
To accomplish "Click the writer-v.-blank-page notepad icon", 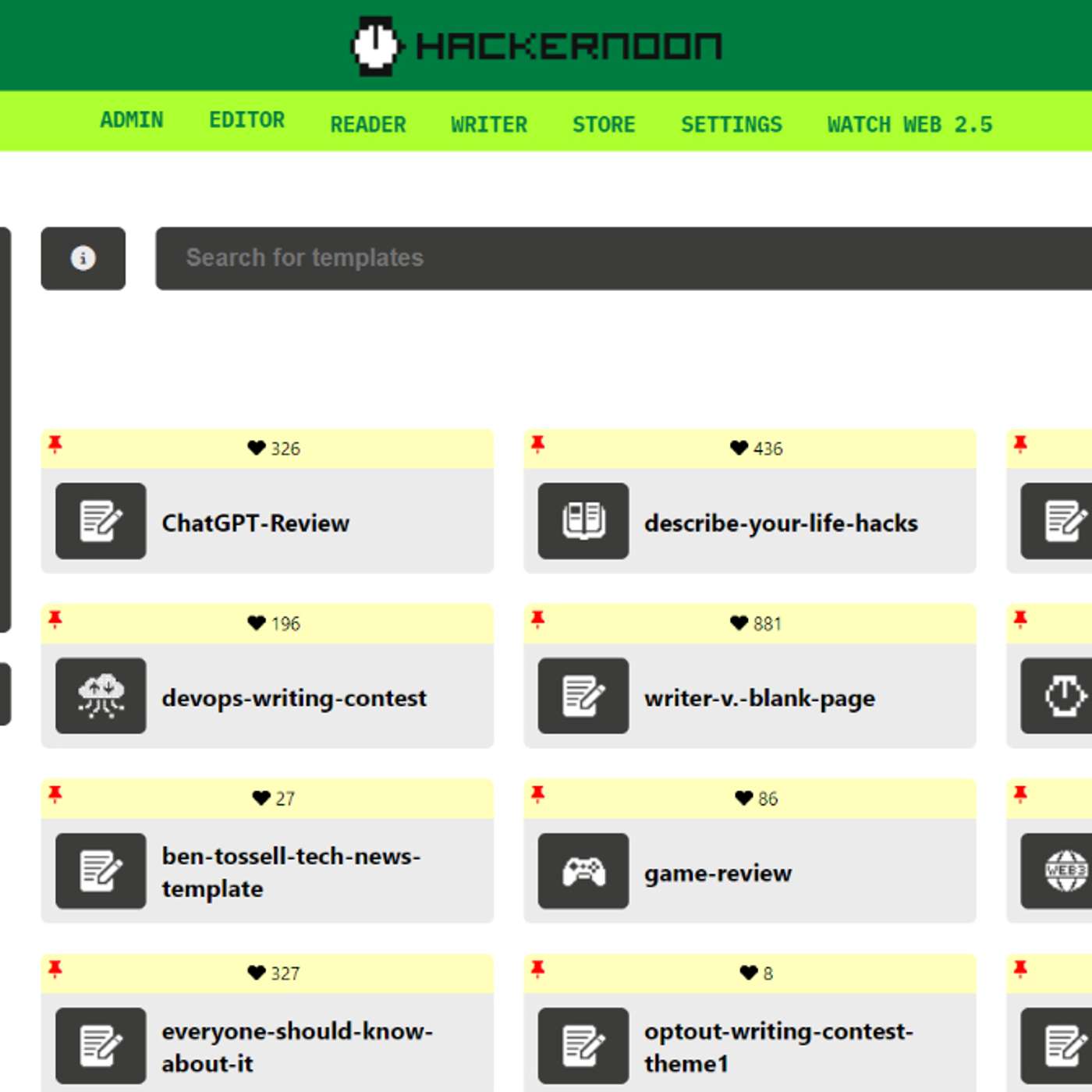I will [x=583, y=696].
